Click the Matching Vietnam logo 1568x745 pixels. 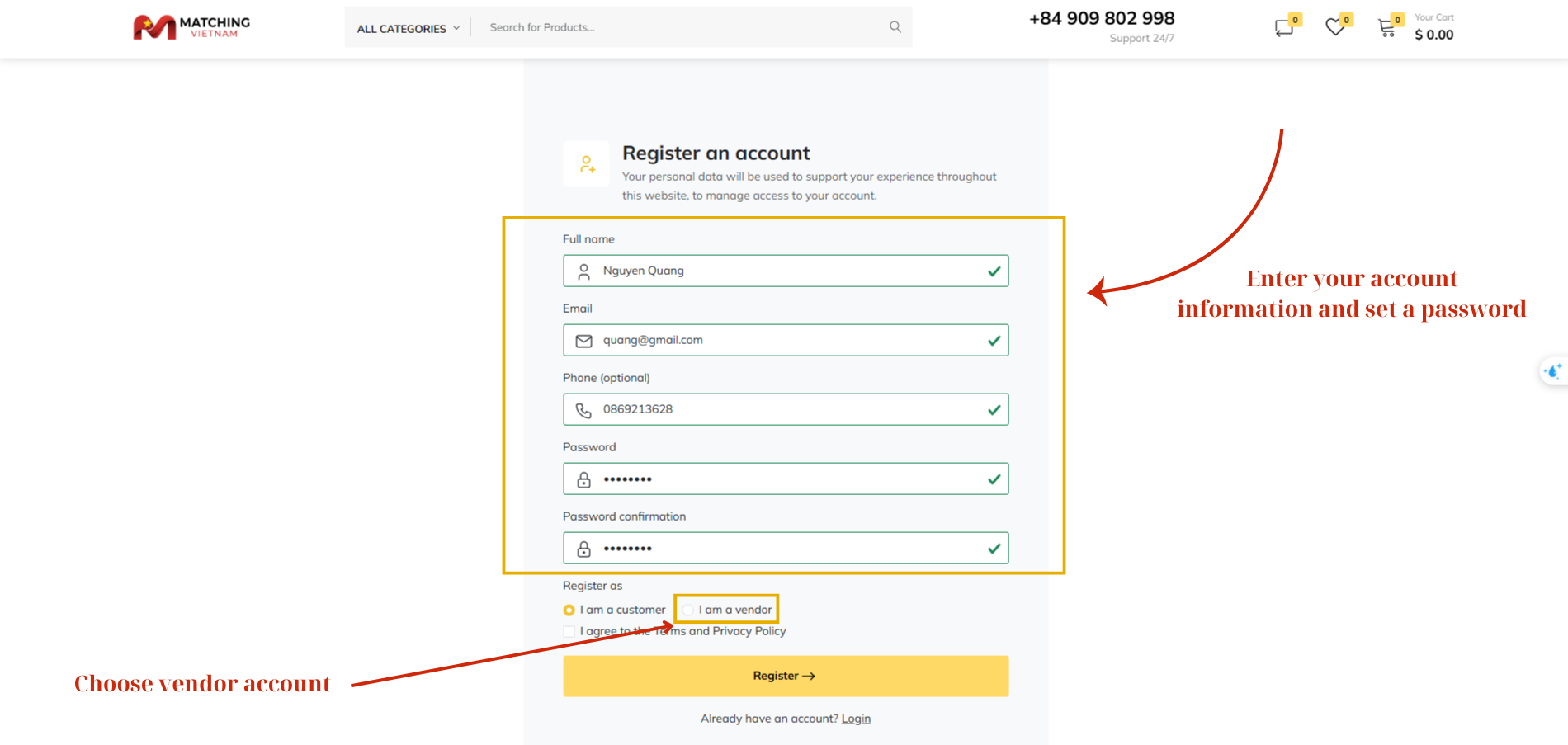191,27
